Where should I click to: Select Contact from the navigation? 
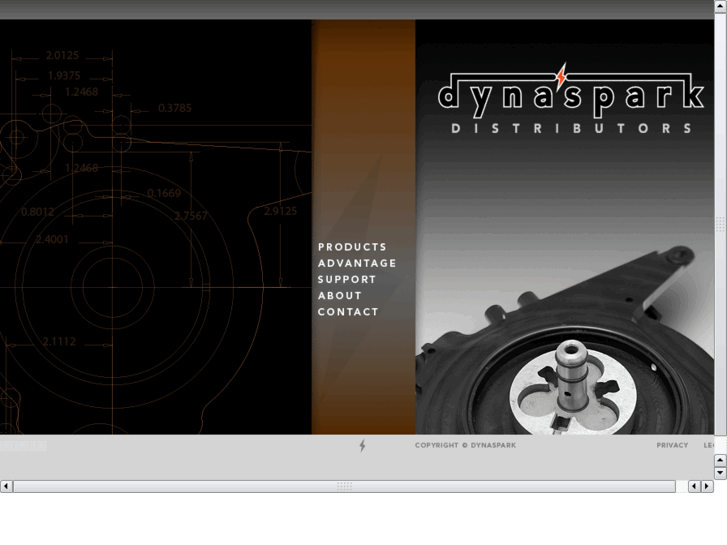348,312
